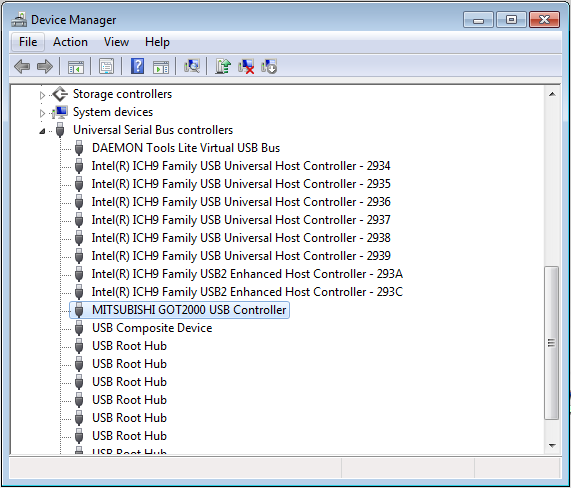Select USB Composite Device entry
This screenshot has width=571, height=488.
tap(152, 328)
